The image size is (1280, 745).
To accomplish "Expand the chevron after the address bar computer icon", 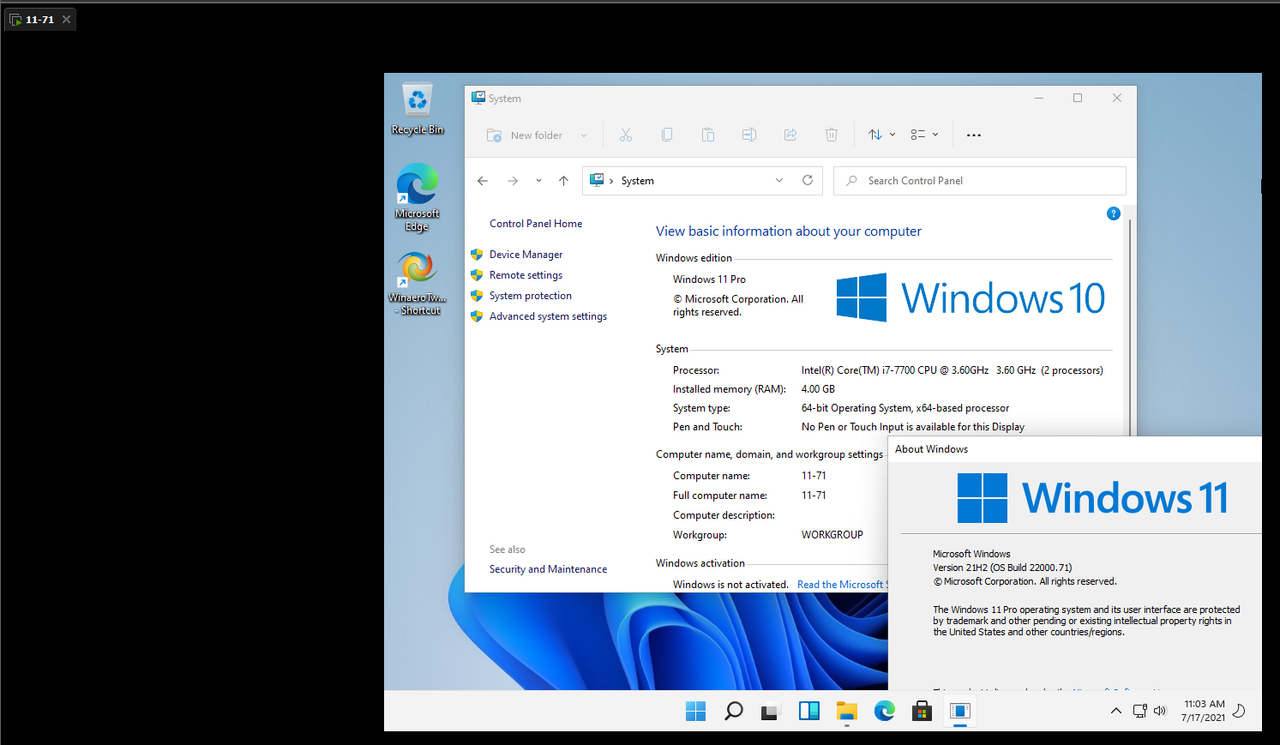I will click(x=611, y=181).
